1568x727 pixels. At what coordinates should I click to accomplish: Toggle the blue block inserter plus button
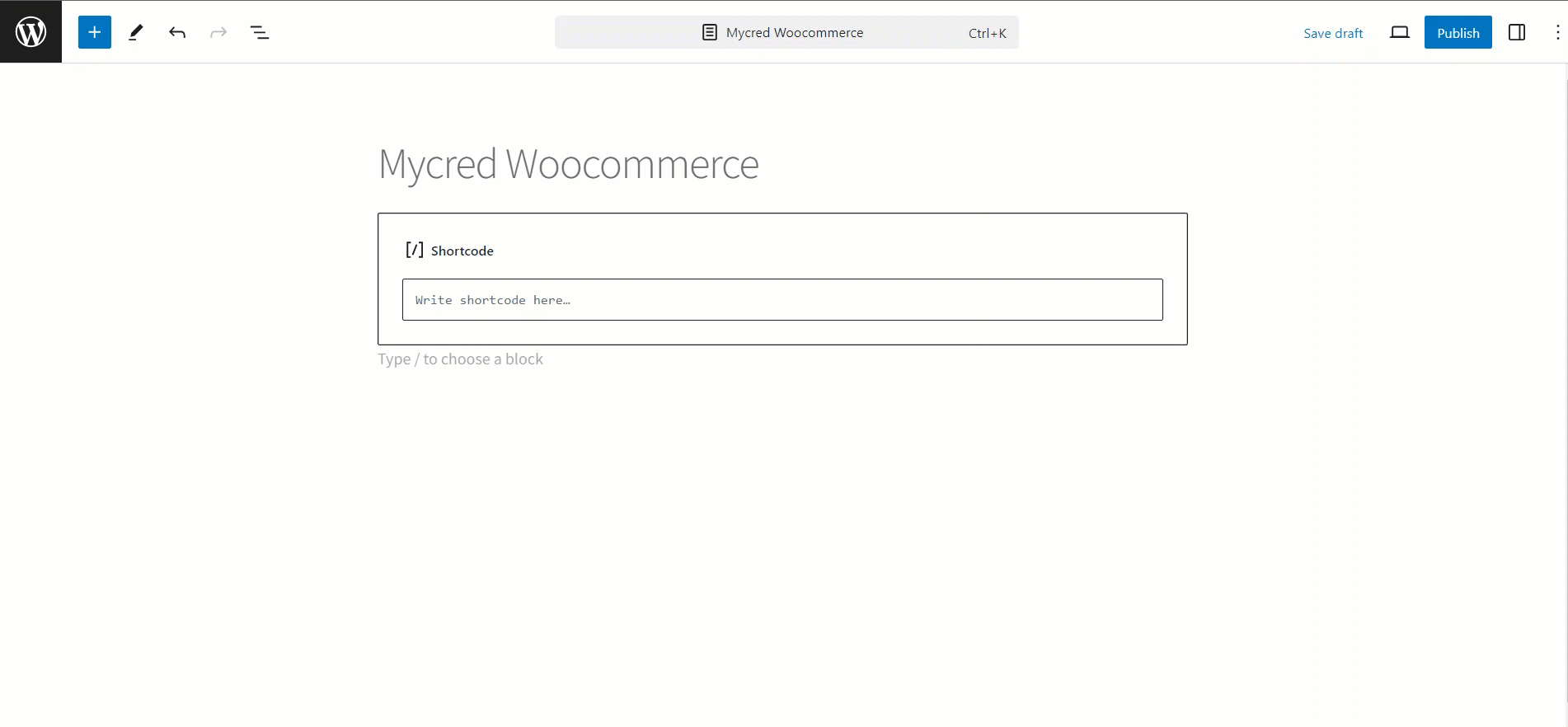tap(95, 32)
